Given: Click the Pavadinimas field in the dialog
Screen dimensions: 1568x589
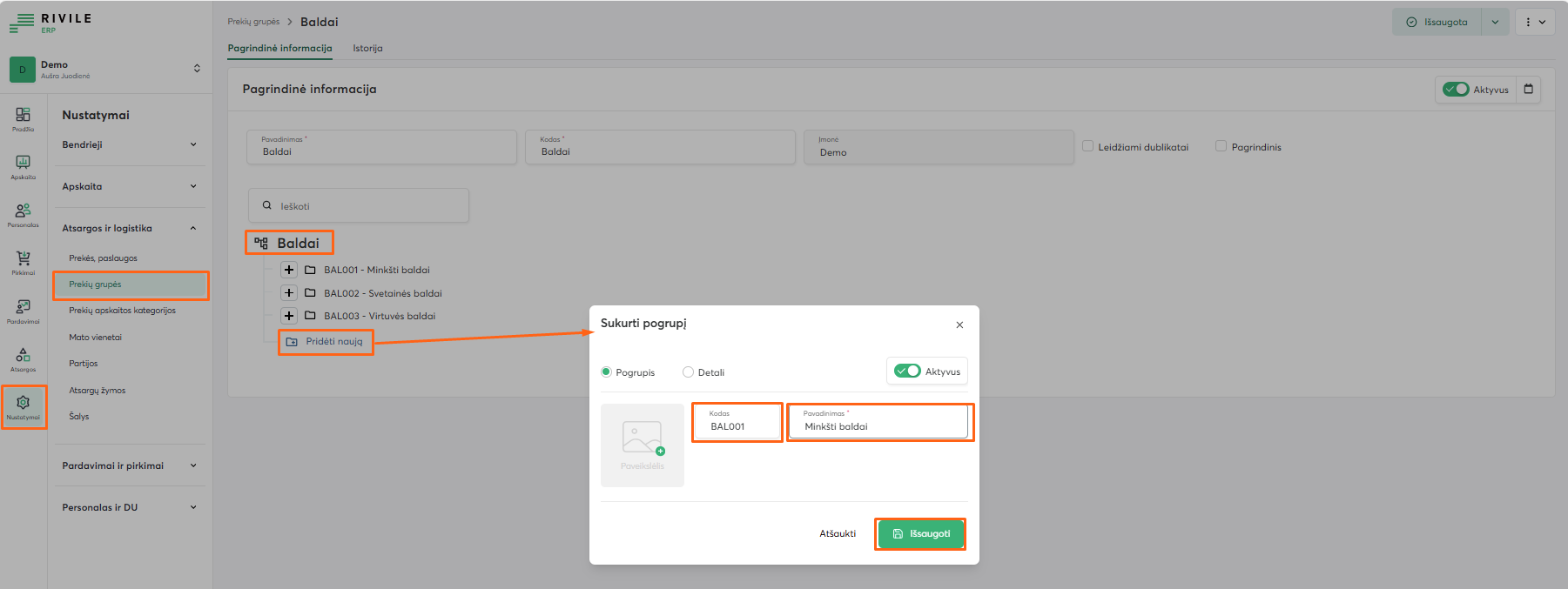Looking at the screenshot, I should pos(879,425).
